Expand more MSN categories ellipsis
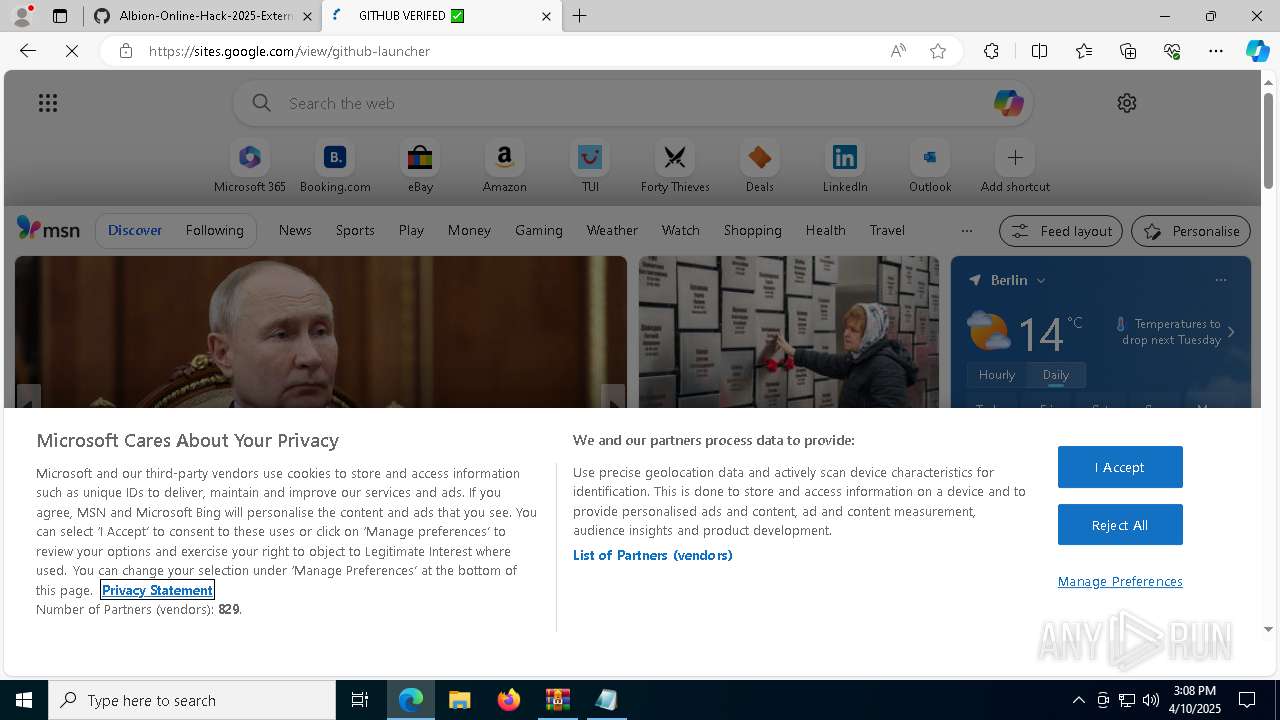 967,231
